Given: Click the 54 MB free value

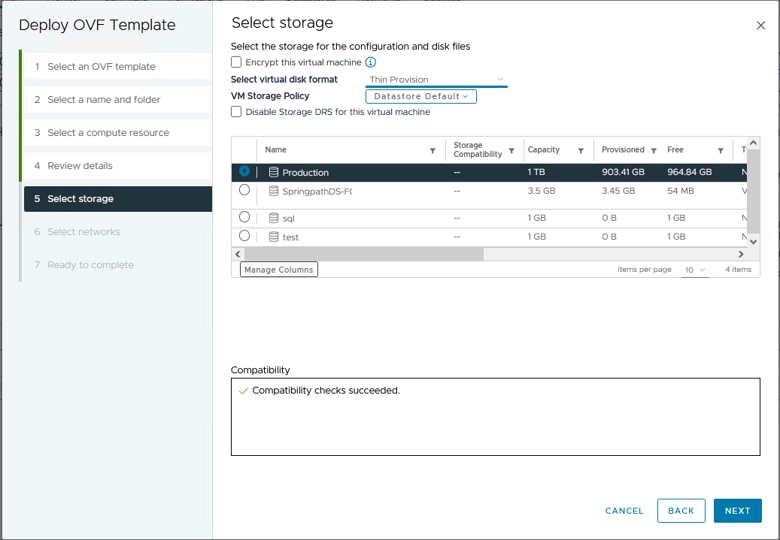Looking at the screenshot, I should point(681,191).
